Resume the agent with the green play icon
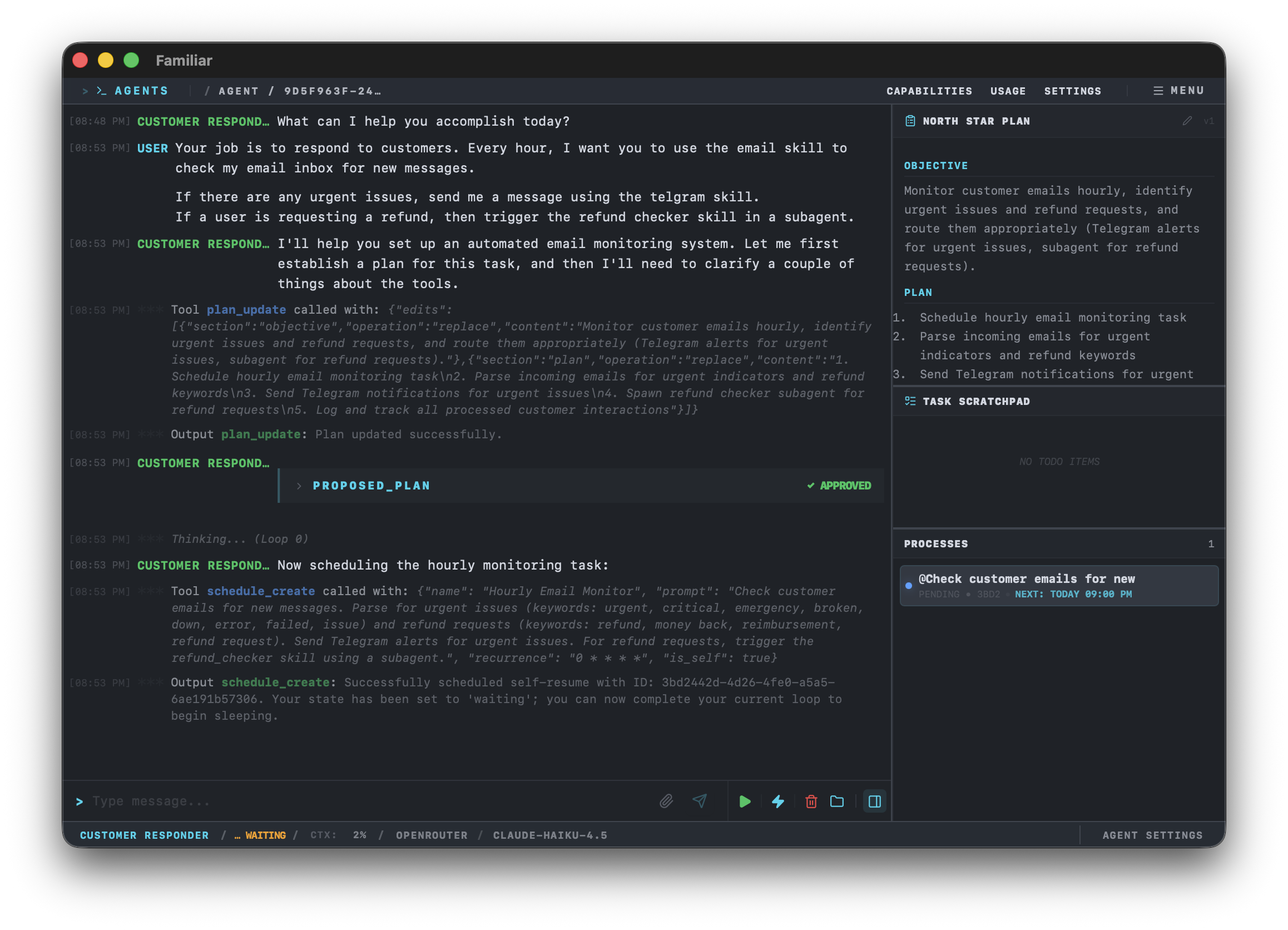Viewport: 1288px width, 930px height. pos(745,802)
